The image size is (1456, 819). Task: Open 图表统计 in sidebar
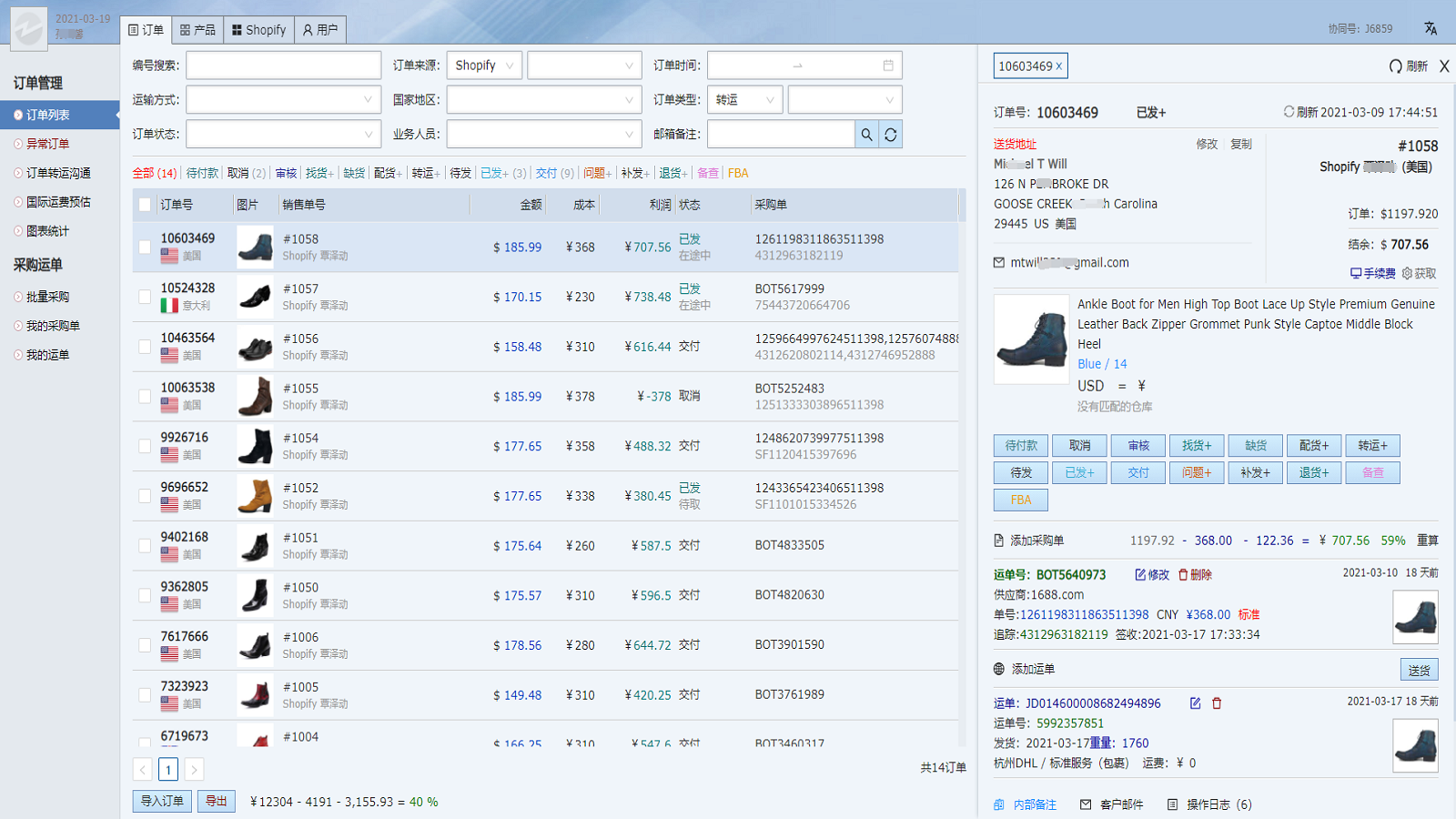tap(47, 231)
